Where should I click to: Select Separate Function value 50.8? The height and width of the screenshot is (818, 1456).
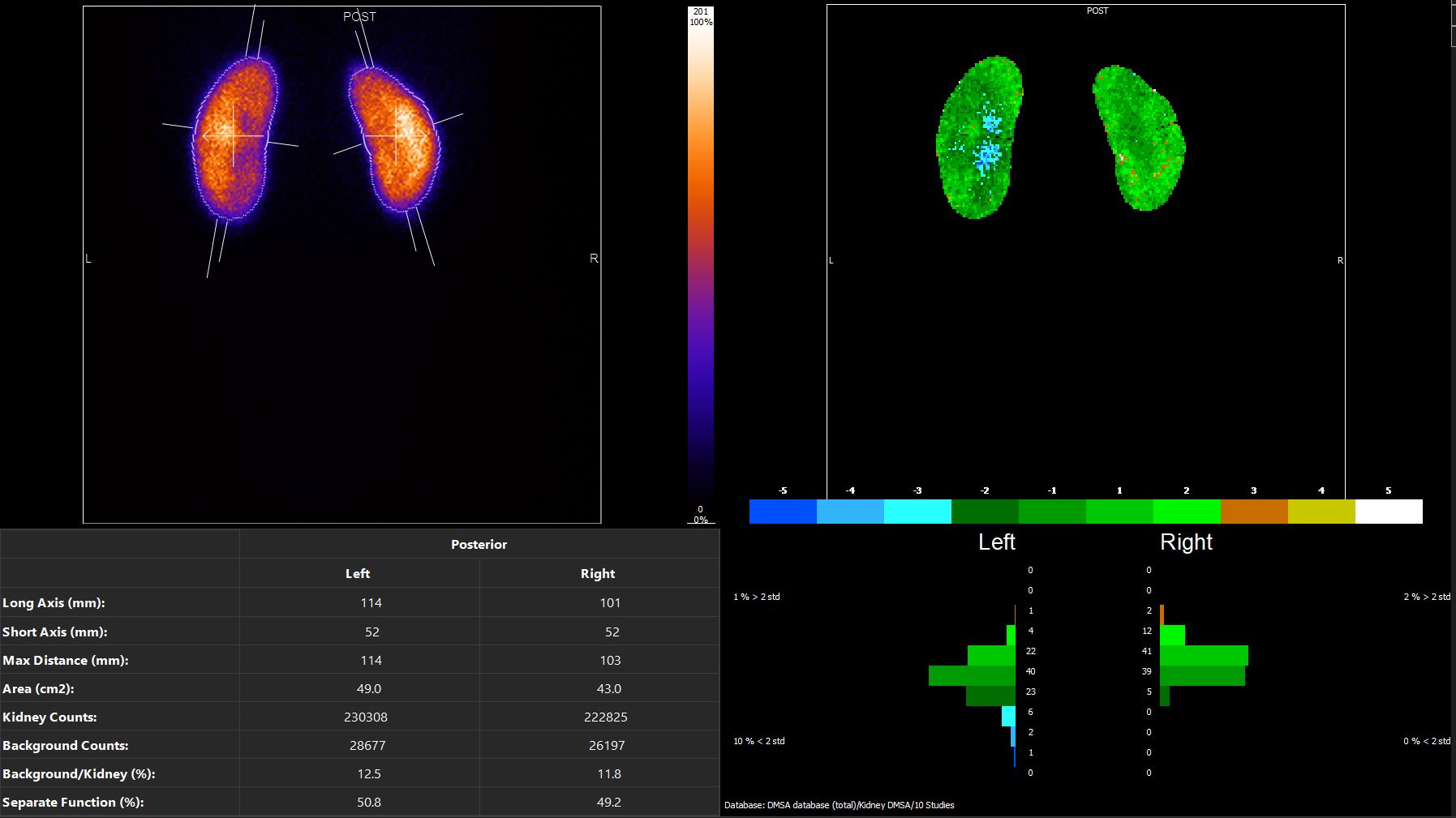pos(369,802)
